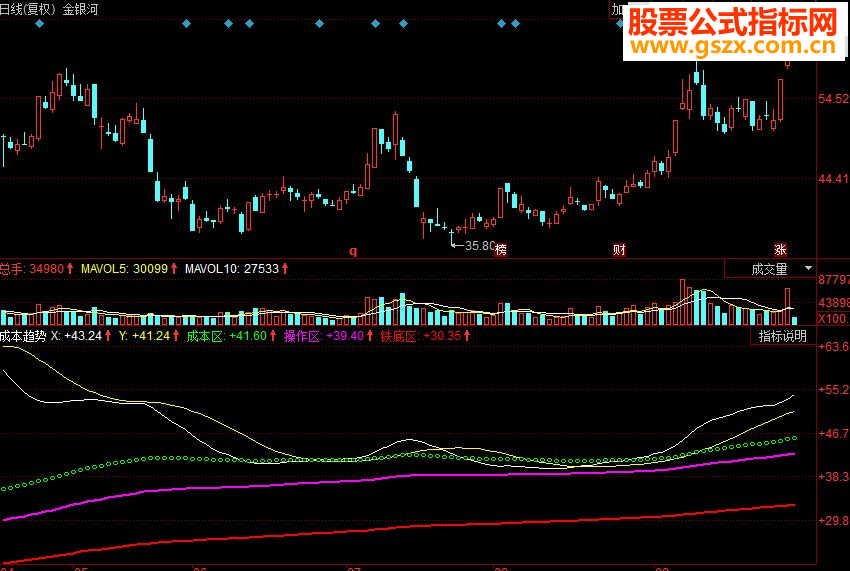Click the red 涨 marker under the price chart

click(x=780, y=250)
